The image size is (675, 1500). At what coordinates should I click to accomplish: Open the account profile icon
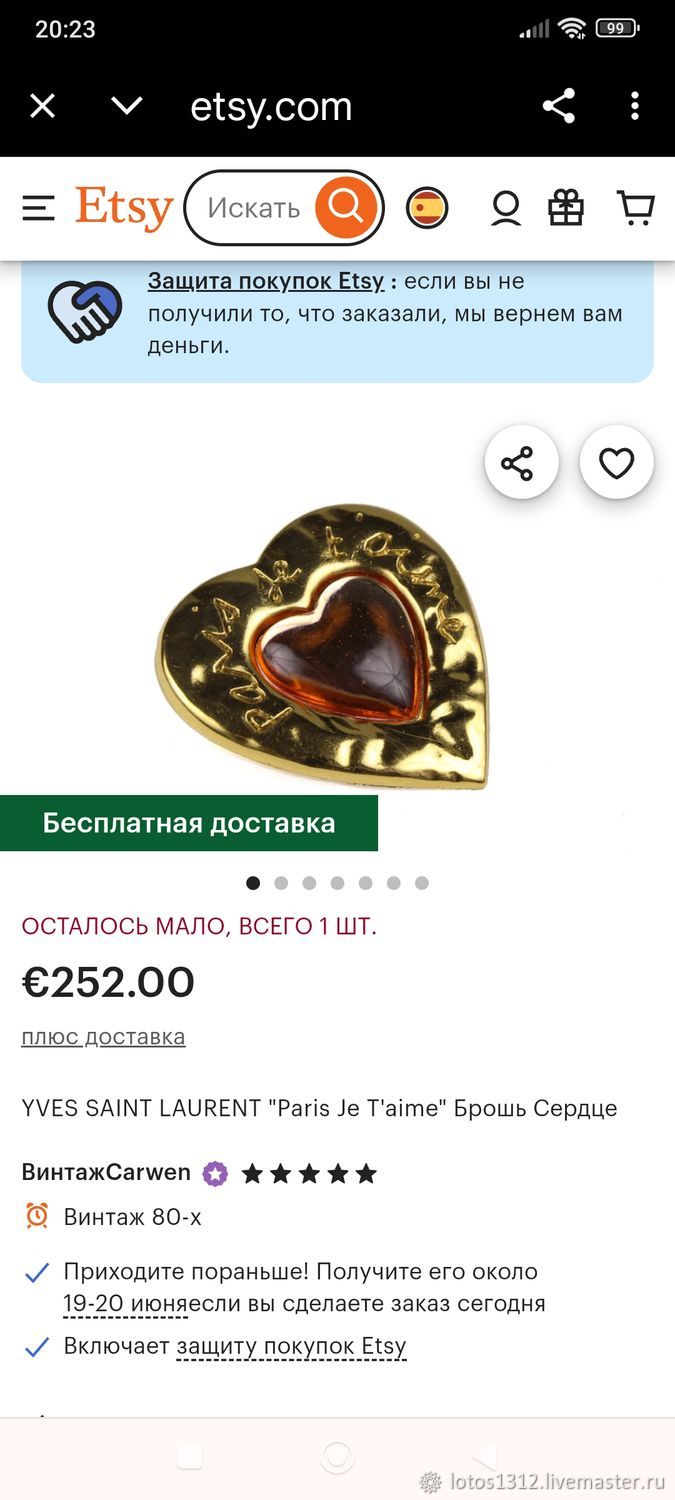(506, 208)
